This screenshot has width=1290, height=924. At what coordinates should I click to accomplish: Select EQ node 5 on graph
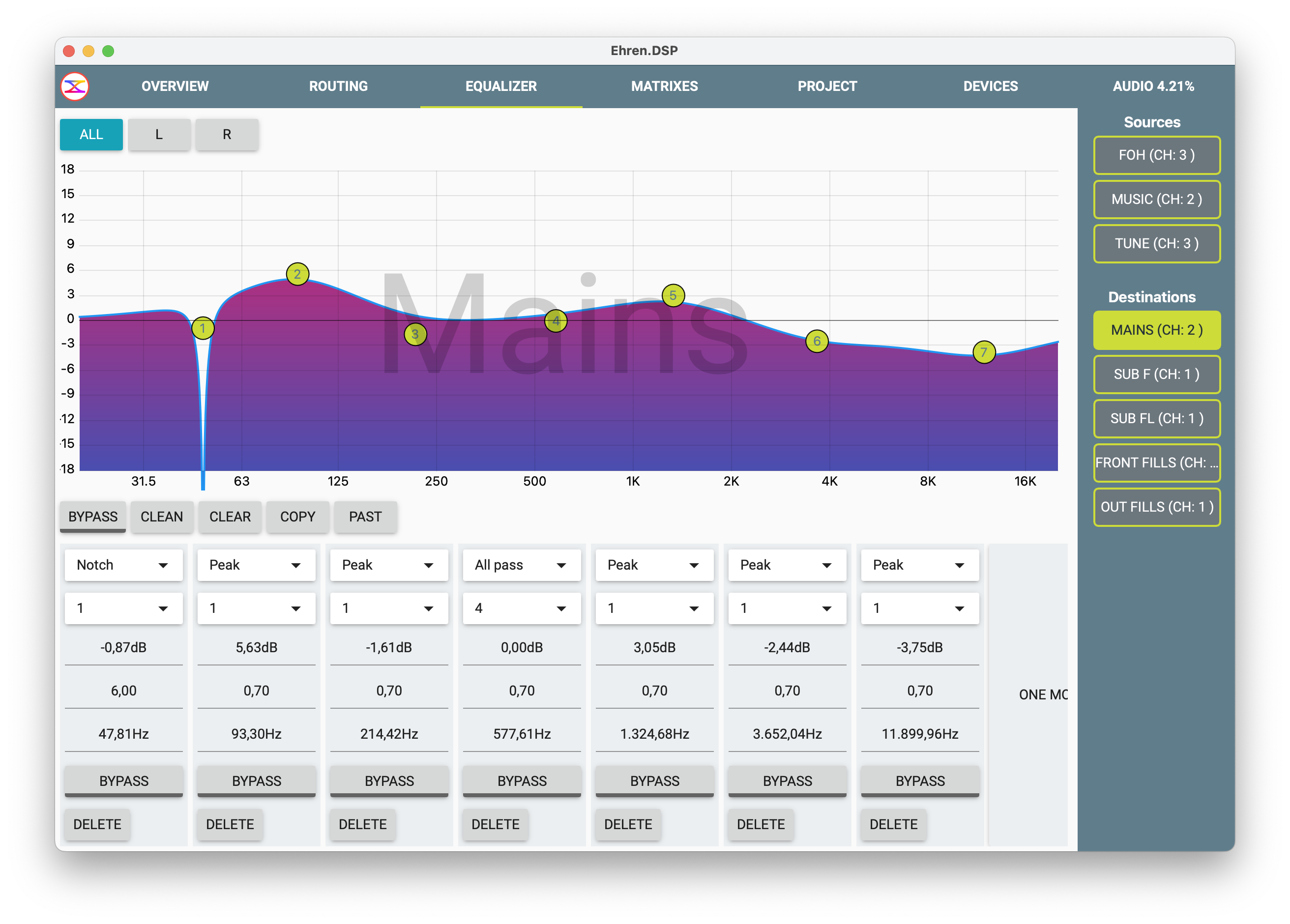point(673,295)
